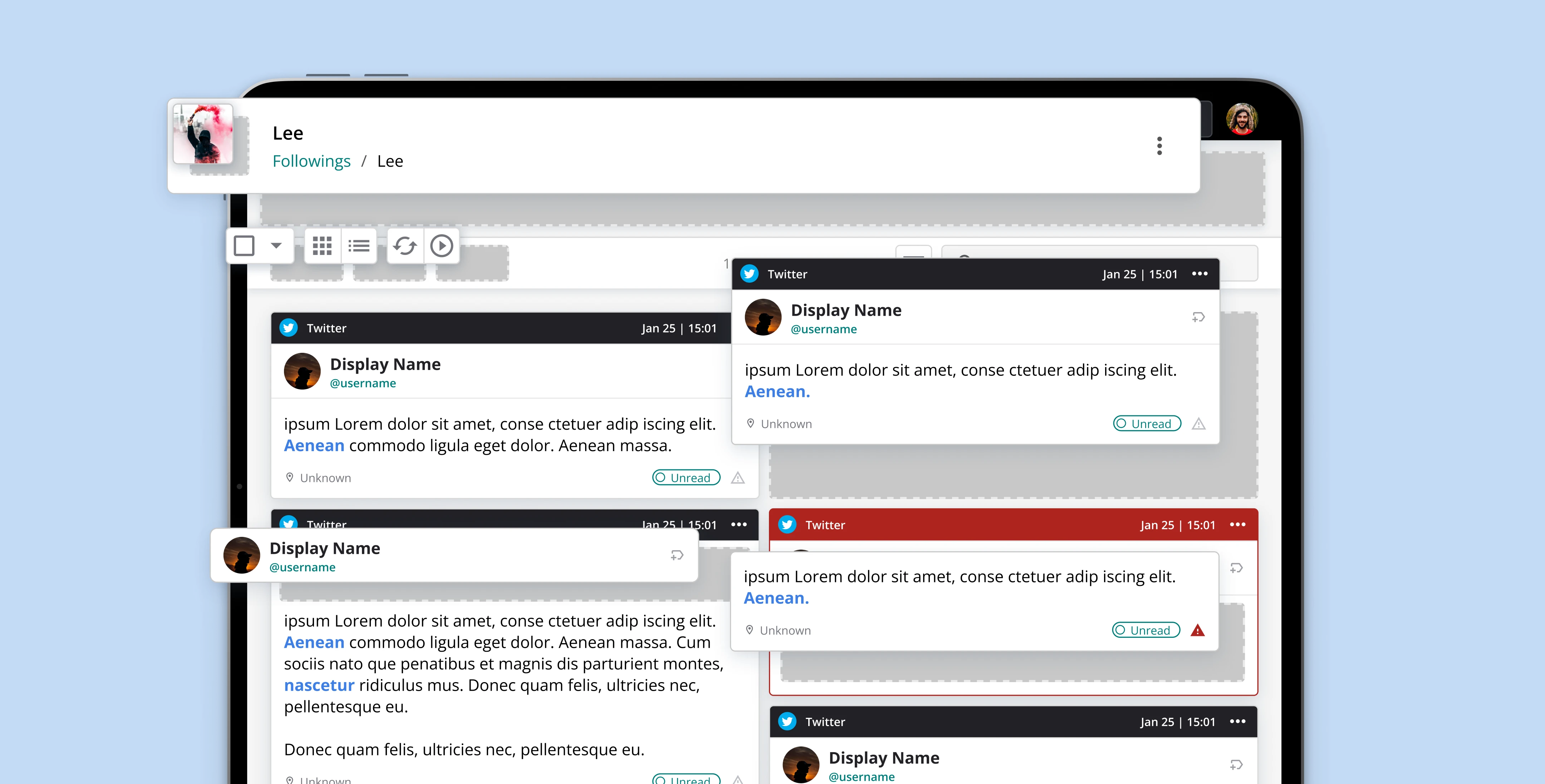Start auto-play with the circled play icon
This screenshot has width=1545, height=784.
[x=441, y=246]
